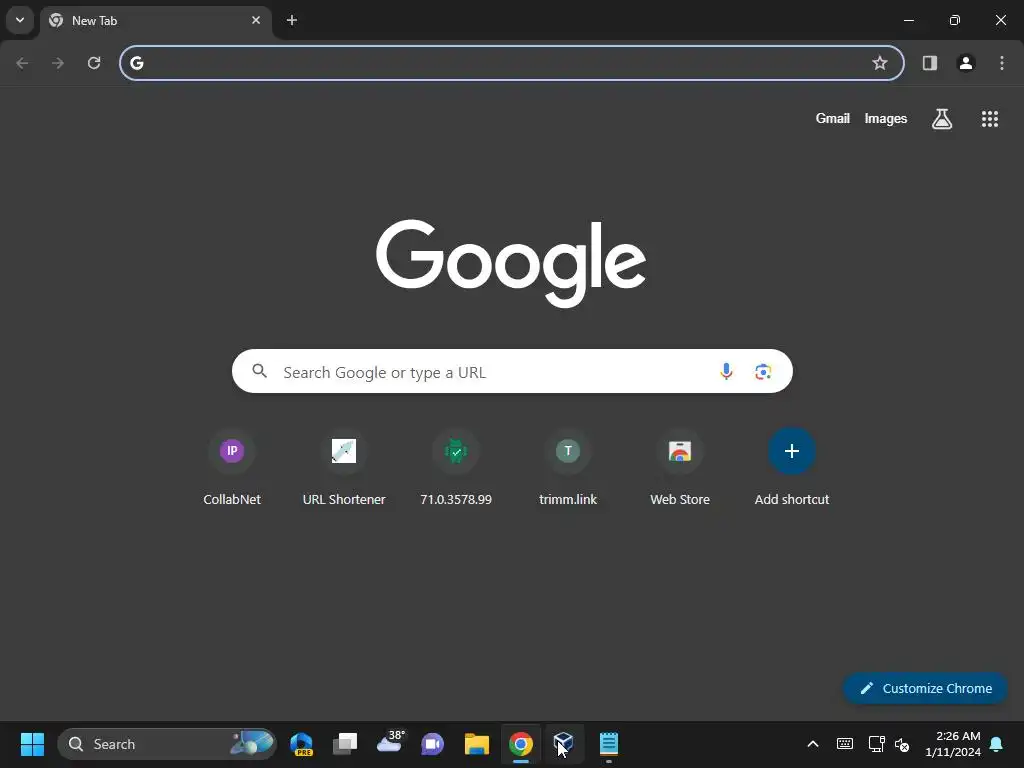Search by image with Google Lens

click(x=763, y=372)
